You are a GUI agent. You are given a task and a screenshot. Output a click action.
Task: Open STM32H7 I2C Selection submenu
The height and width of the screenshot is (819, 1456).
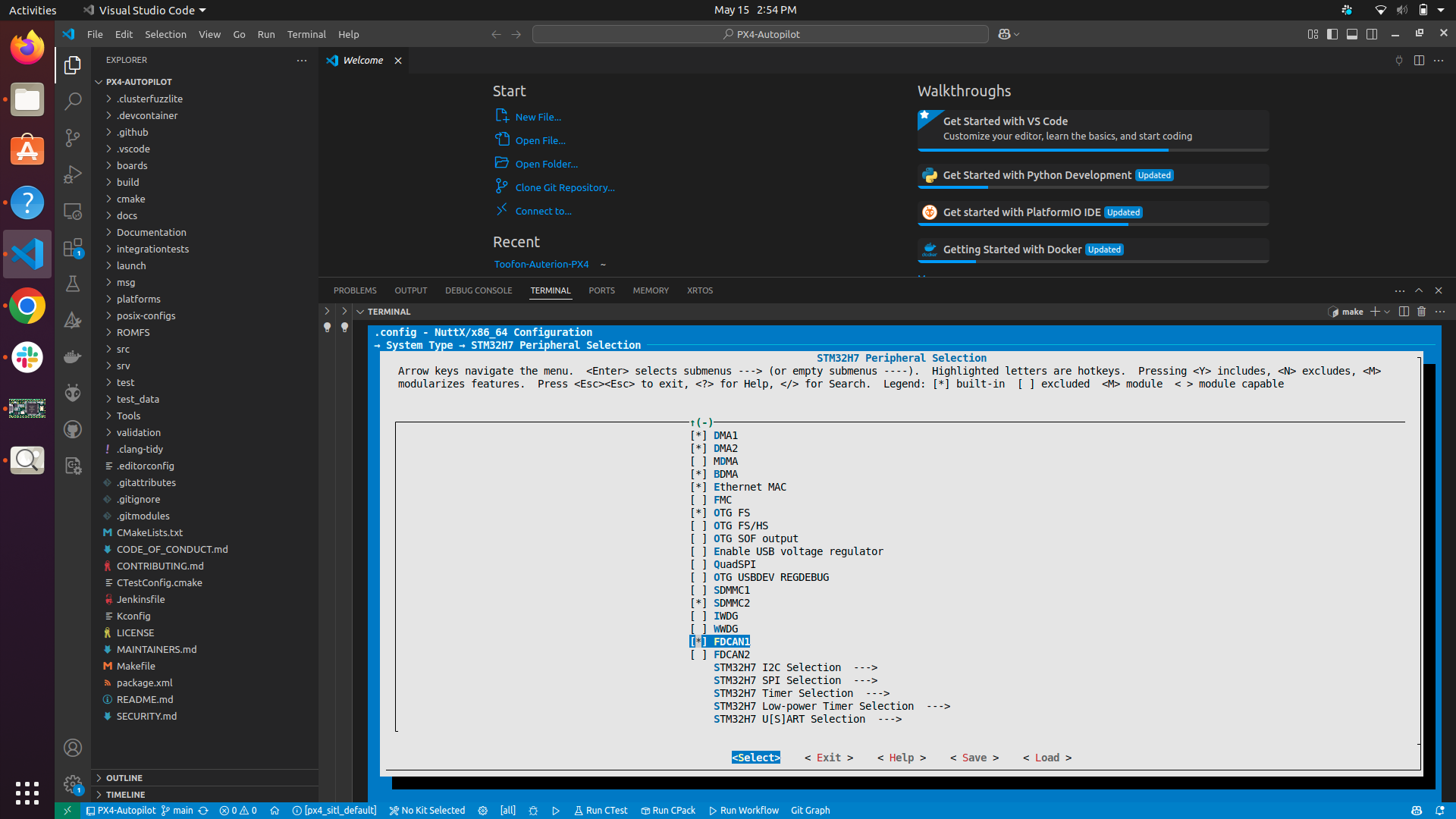(795, 667)
